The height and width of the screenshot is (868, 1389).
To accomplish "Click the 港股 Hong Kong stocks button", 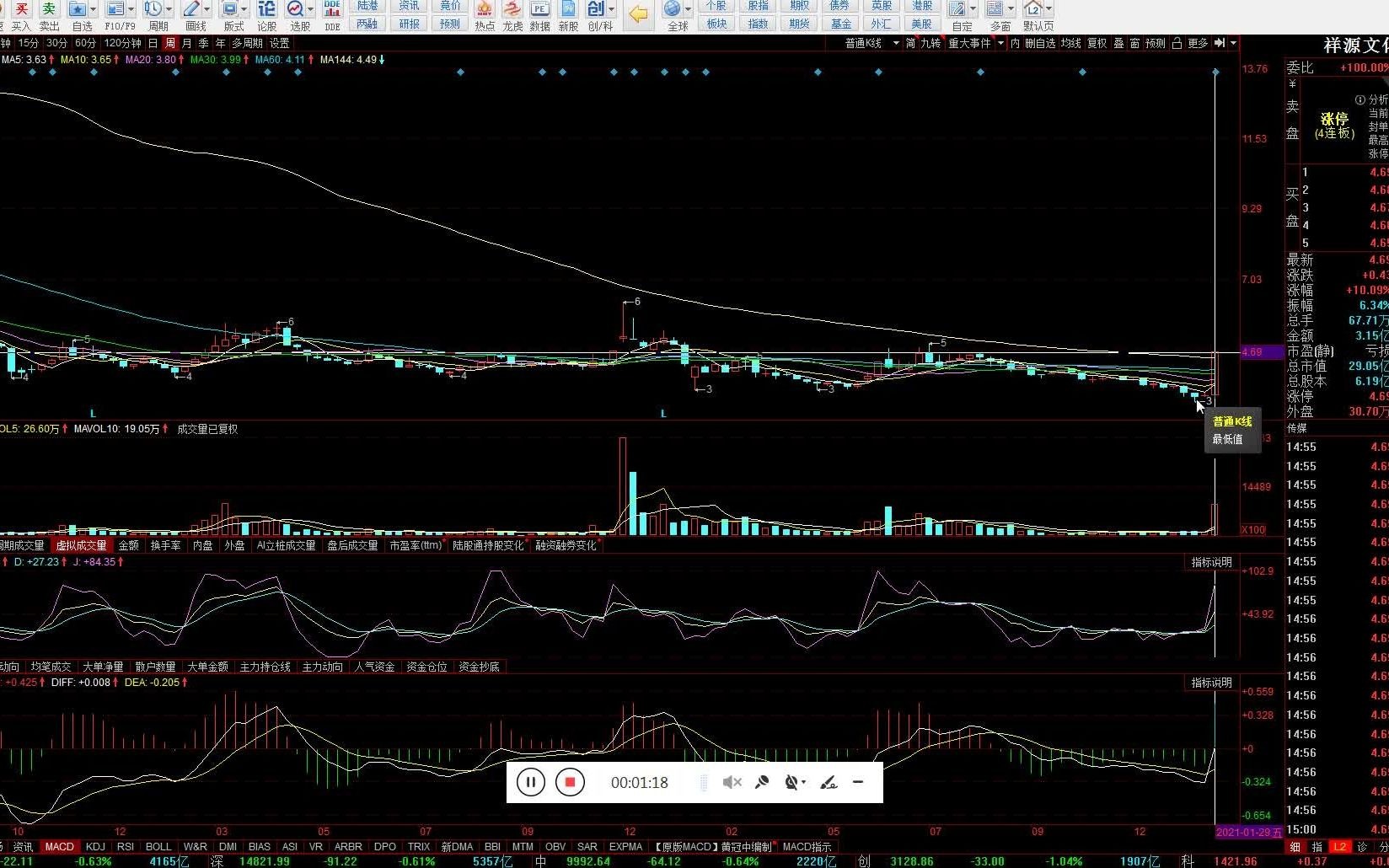I will [922, 6].
